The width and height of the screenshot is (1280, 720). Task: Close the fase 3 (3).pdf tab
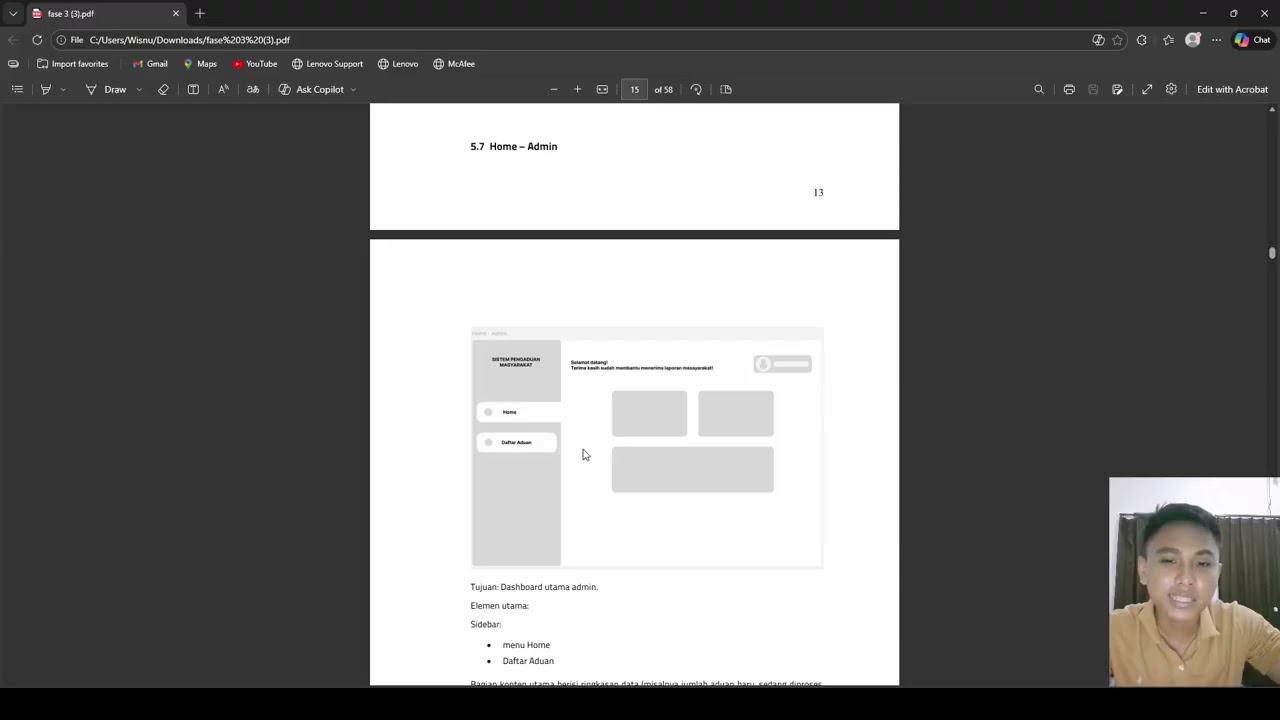(176, 13)
